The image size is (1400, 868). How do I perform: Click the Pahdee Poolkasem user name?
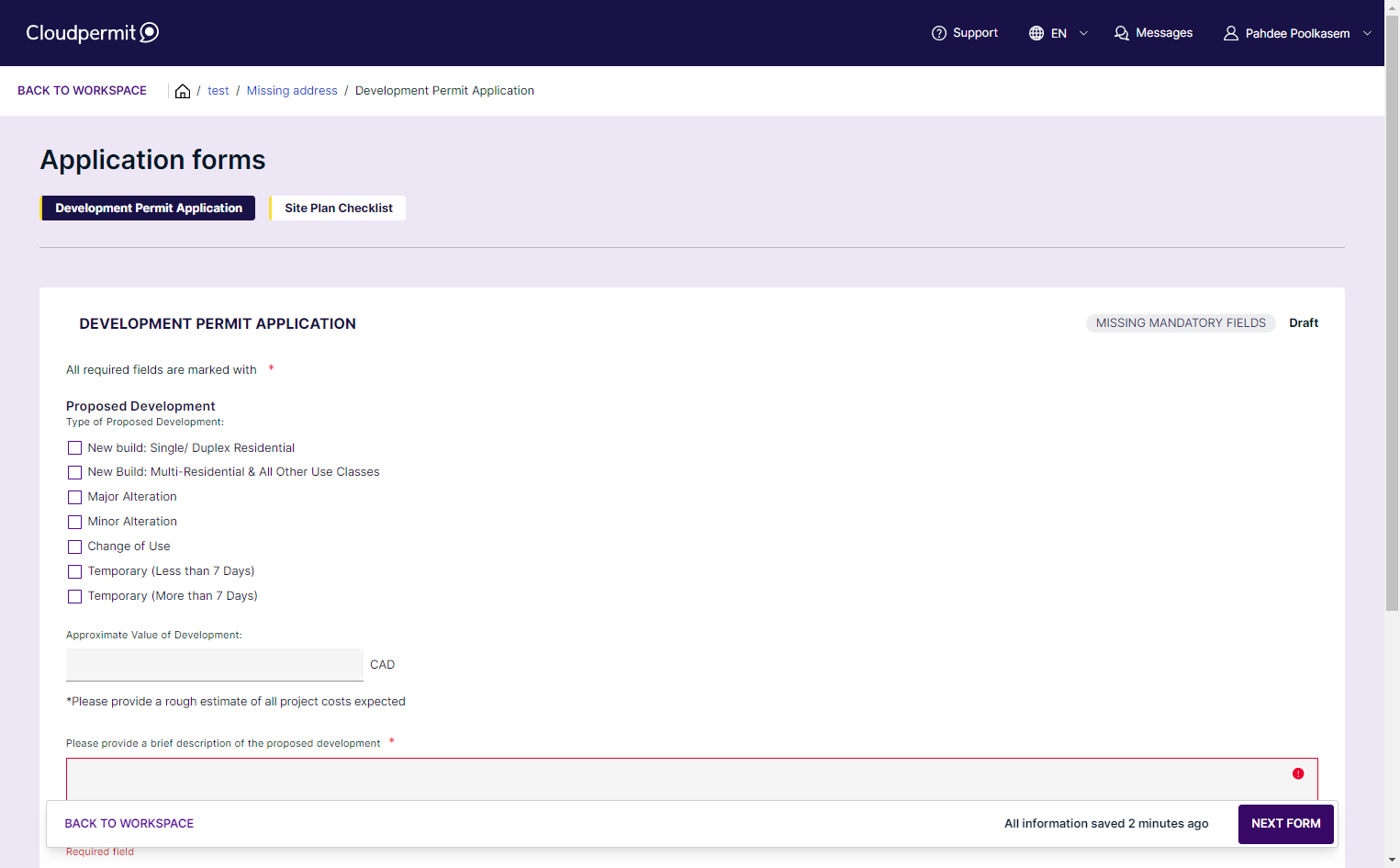coord(1297,33)
